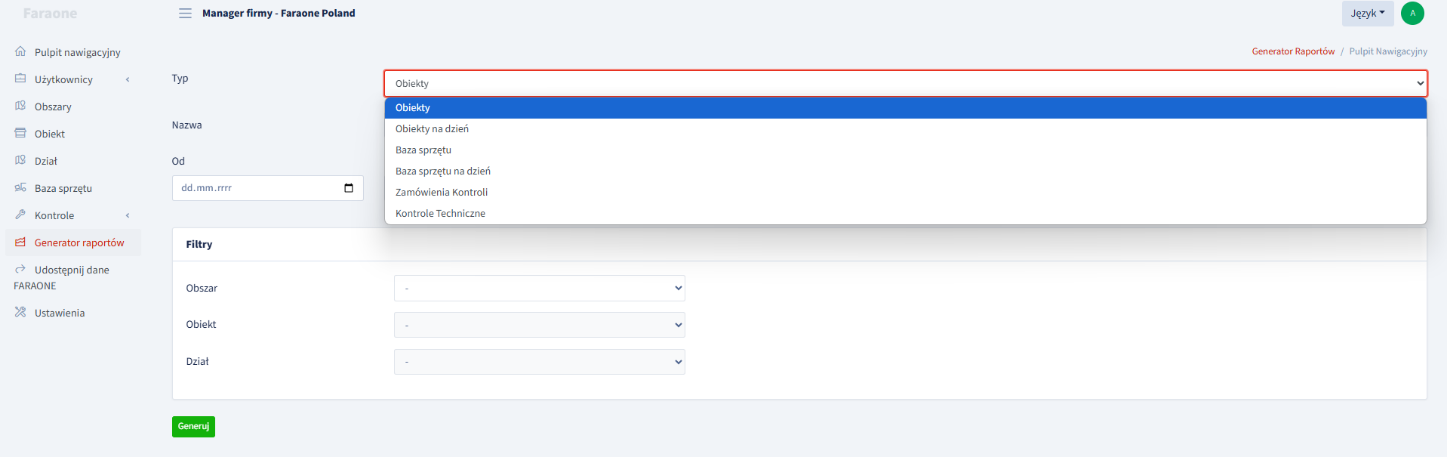Open the Język language dropdown
Image resolution: width=1447 pixels, height=457 pixels.
click(1367, 13)
